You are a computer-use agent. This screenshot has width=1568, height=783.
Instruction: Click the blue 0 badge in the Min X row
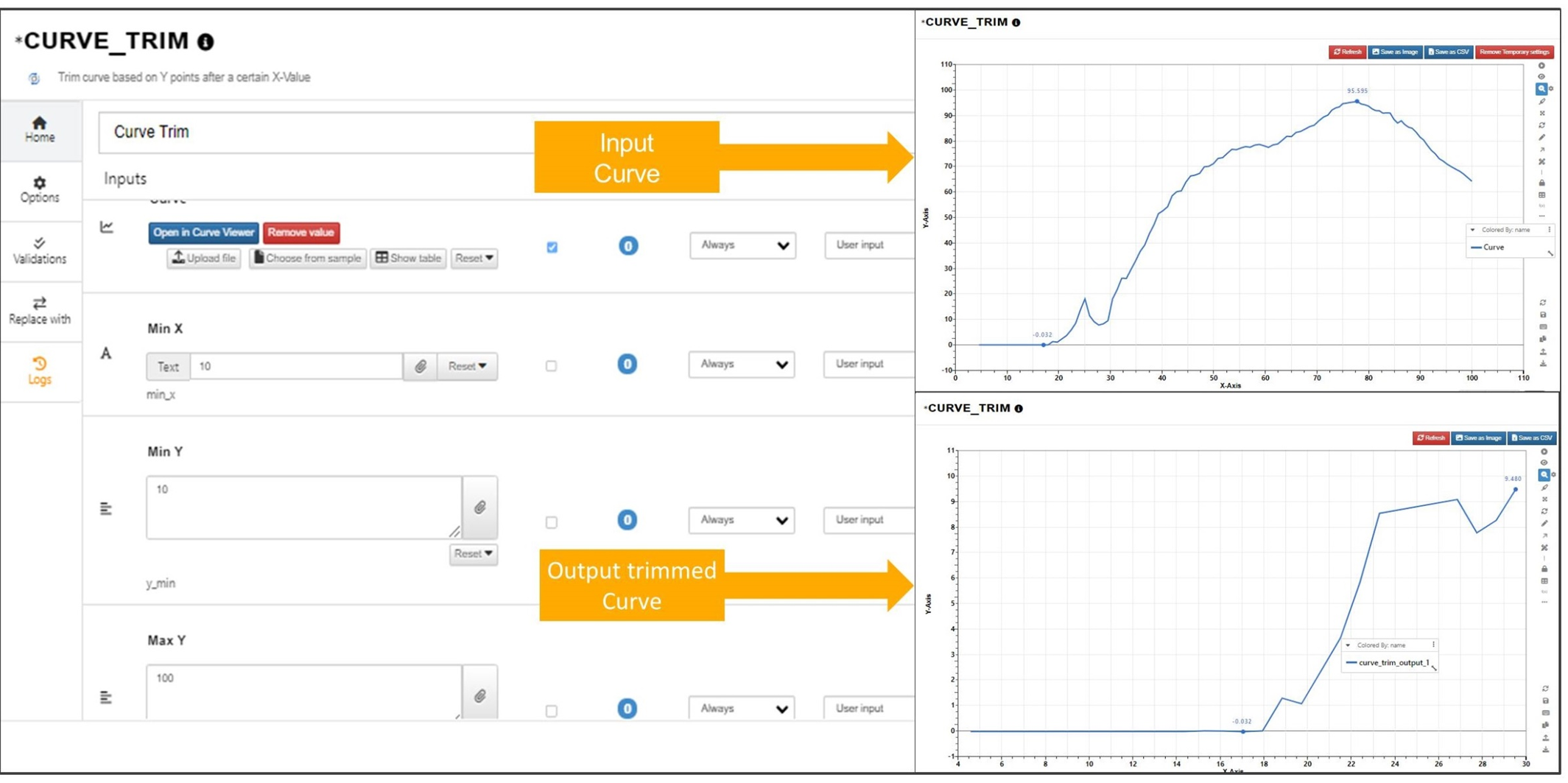(627, 364)
